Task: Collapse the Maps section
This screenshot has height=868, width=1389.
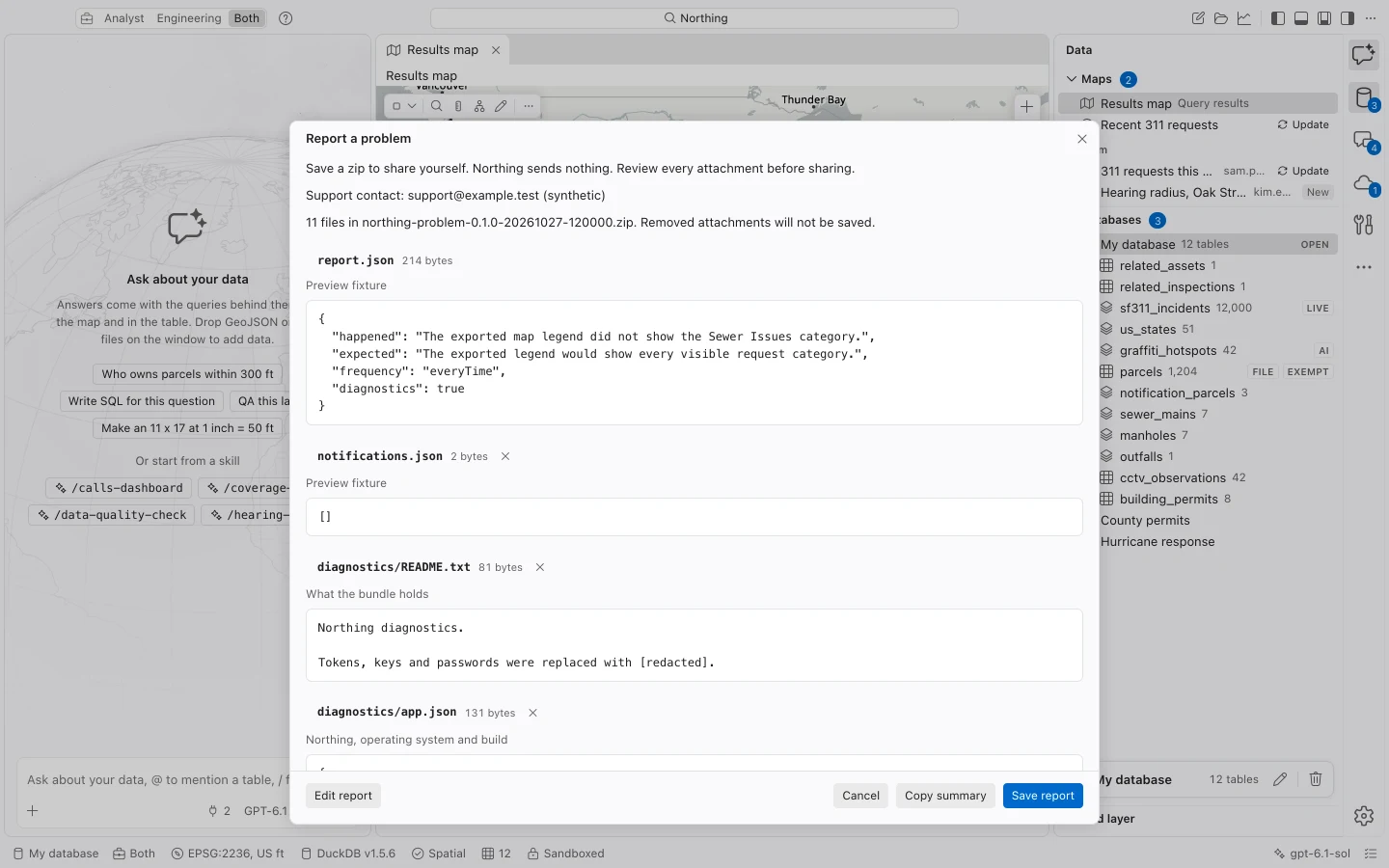Action: click(x=1072, y=79)
